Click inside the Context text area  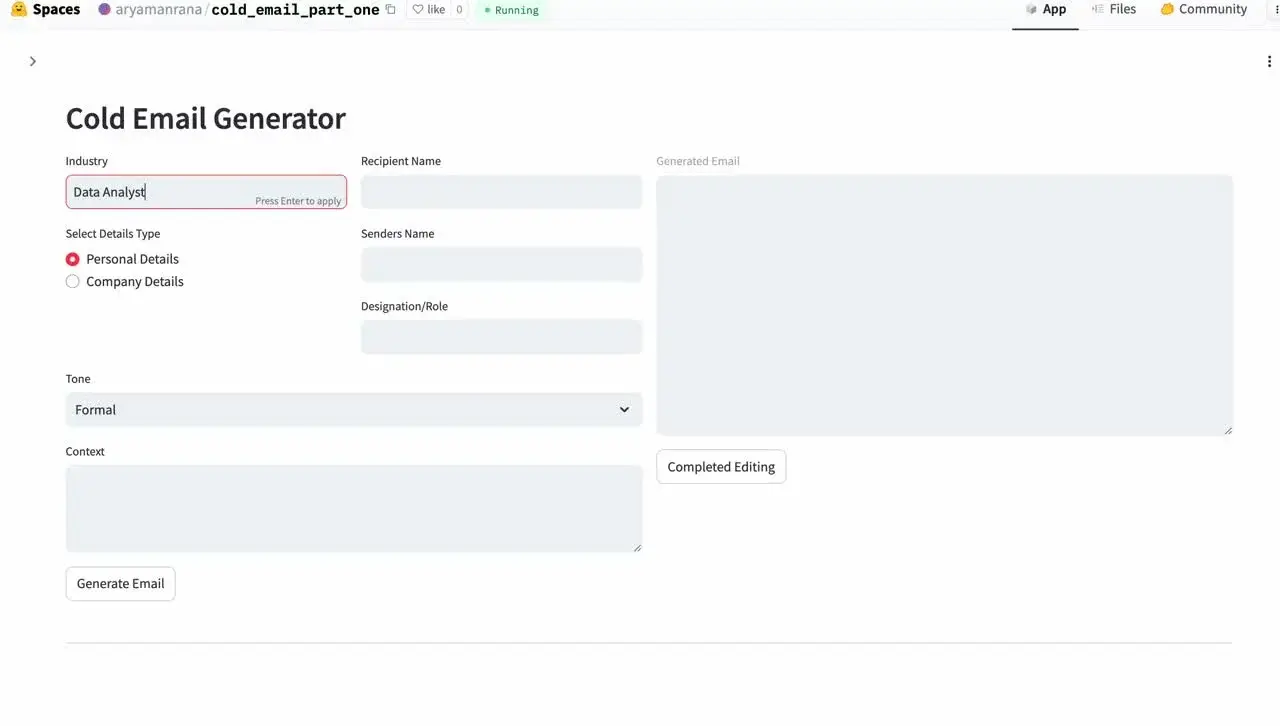[354, 508]
